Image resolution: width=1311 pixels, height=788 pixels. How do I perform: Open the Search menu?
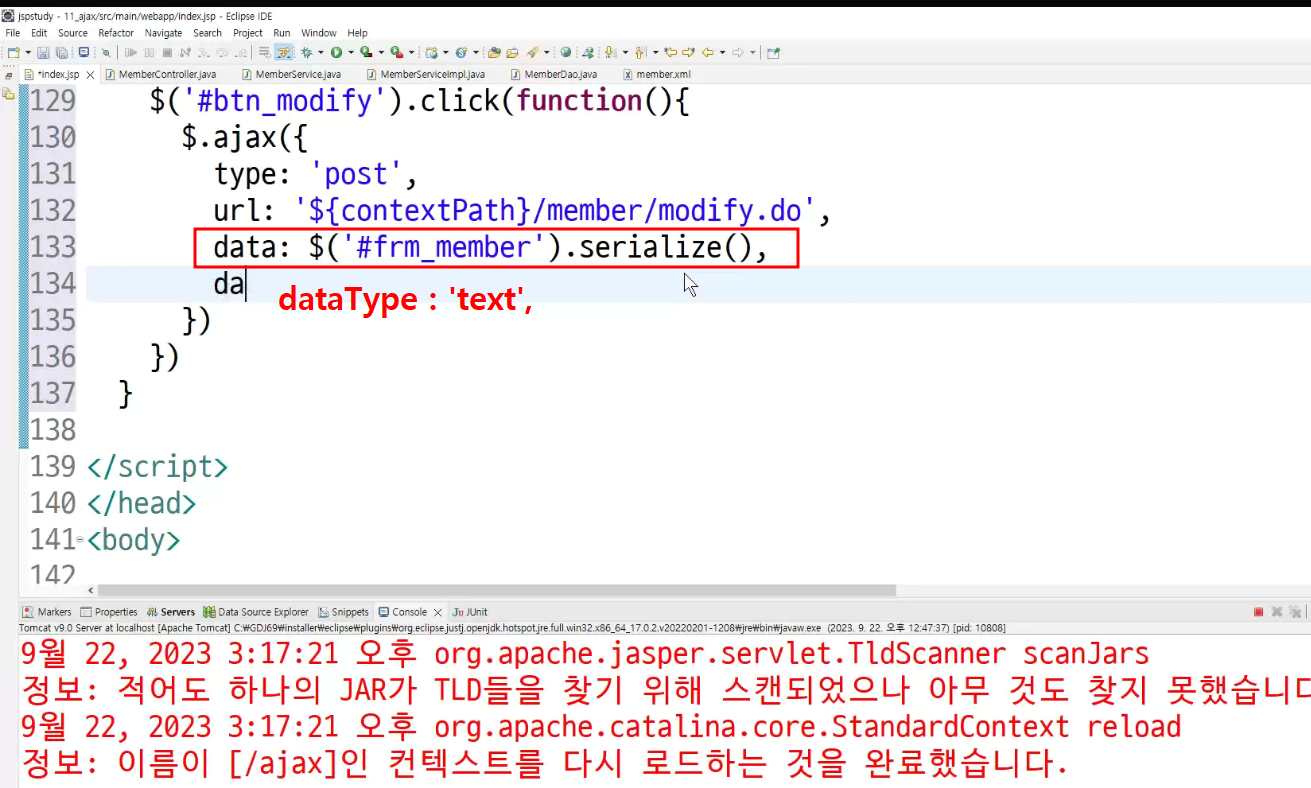coord(208,33)
